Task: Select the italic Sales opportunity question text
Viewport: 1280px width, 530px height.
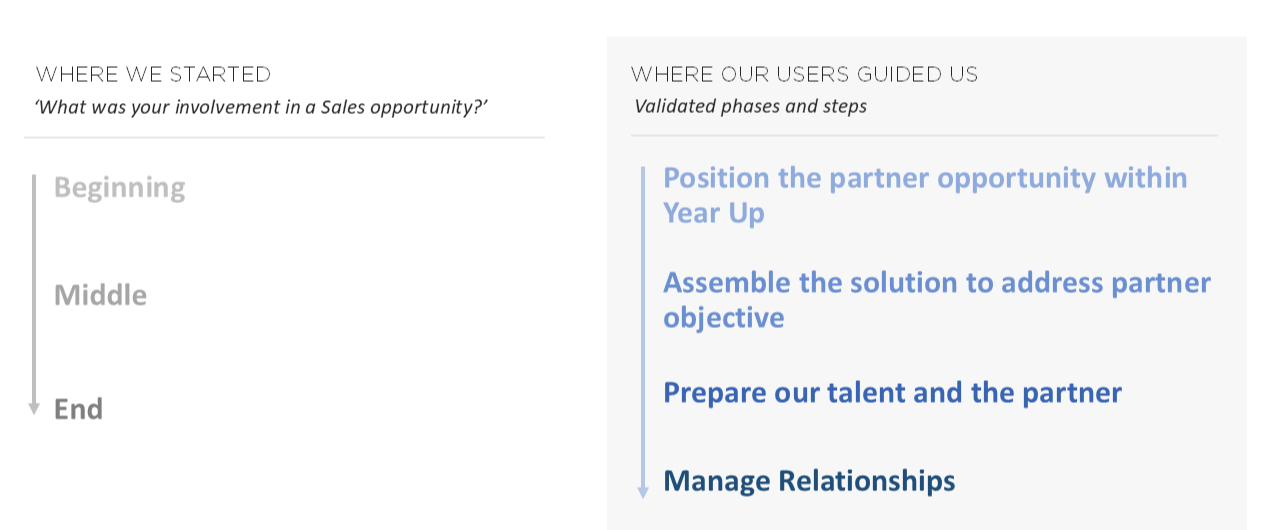Action: click(x=262, y=107)
